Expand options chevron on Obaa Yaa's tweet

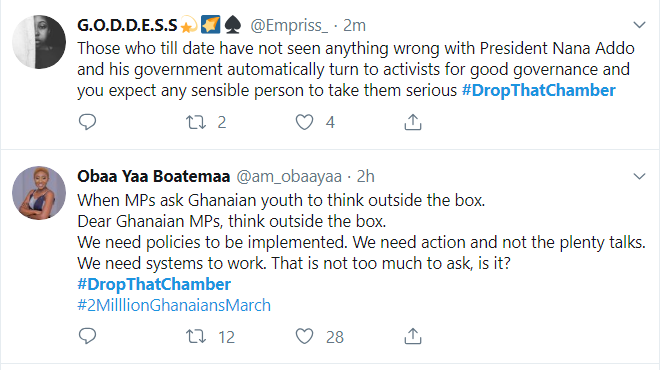pyautogui.click(x=639, y=176)
